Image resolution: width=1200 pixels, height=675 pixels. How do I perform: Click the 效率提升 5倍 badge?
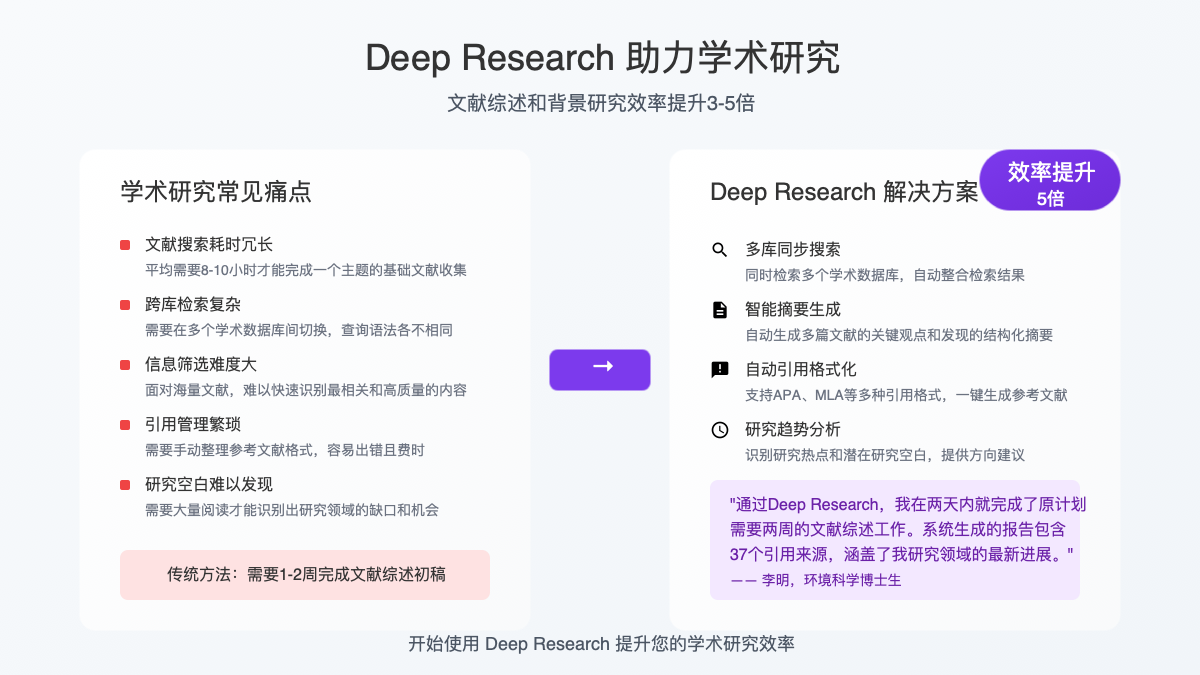pos(1050,180)
